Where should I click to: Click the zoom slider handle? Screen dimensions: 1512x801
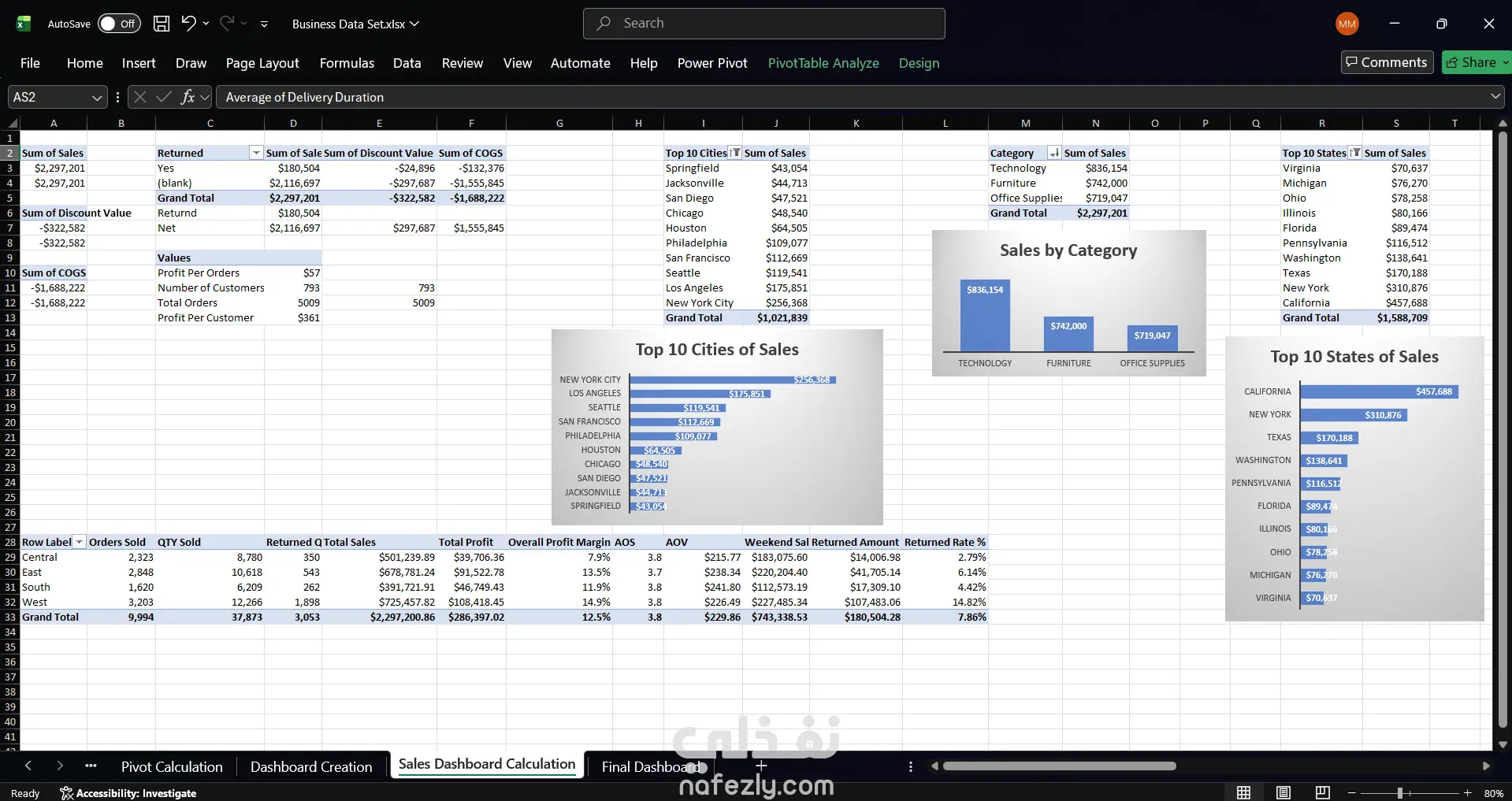pyautogui.click(x=1400, y=793)
